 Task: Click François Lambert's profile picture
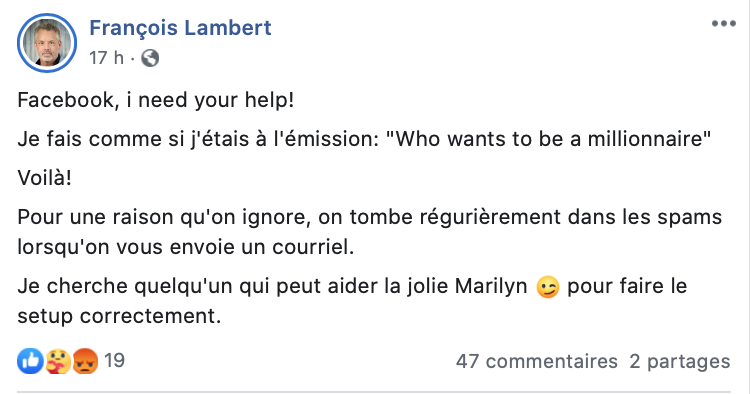[47, 43]
